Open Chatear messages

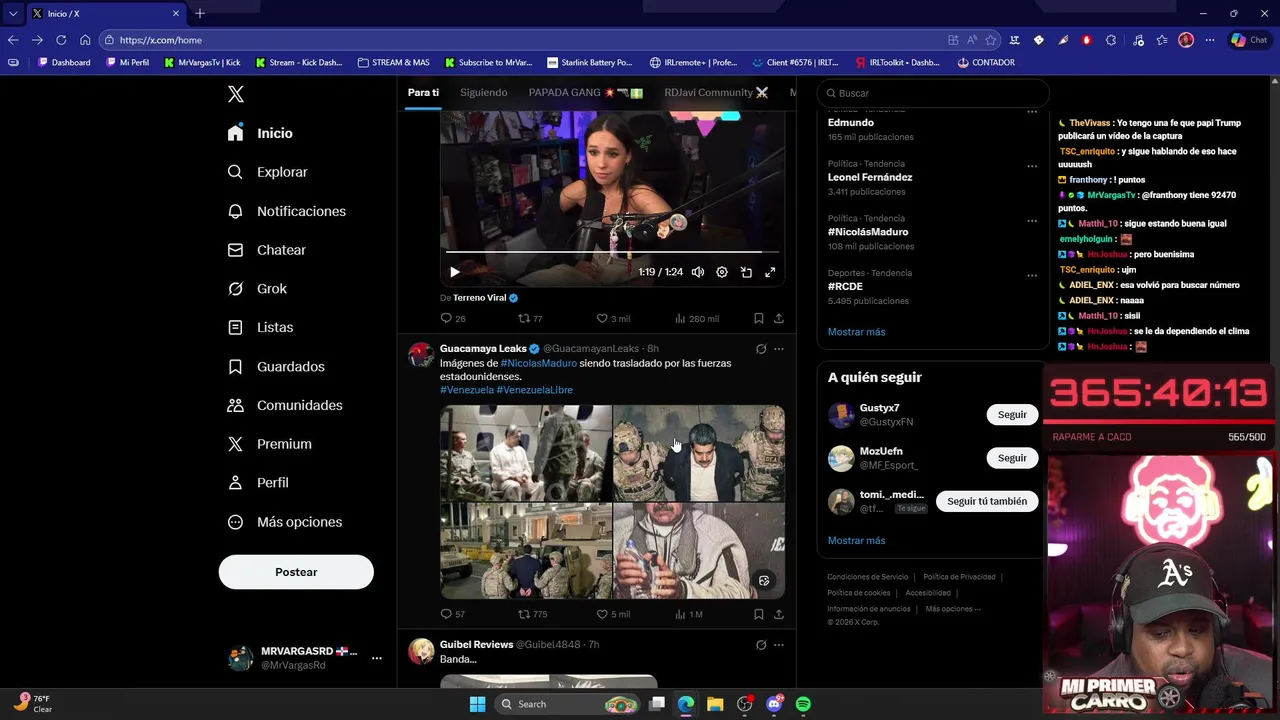click(267, 250)
